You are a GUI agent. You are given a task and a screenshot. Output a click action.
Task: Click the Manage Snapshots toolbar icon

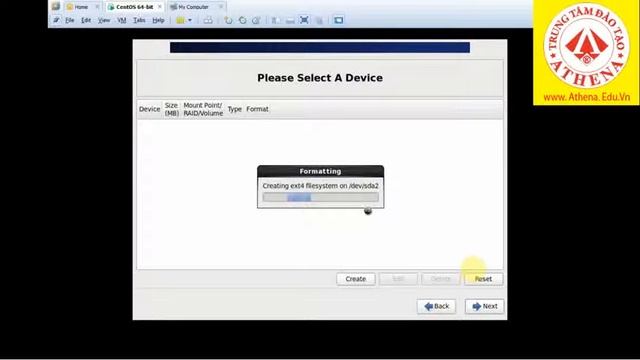click(256, 20)
